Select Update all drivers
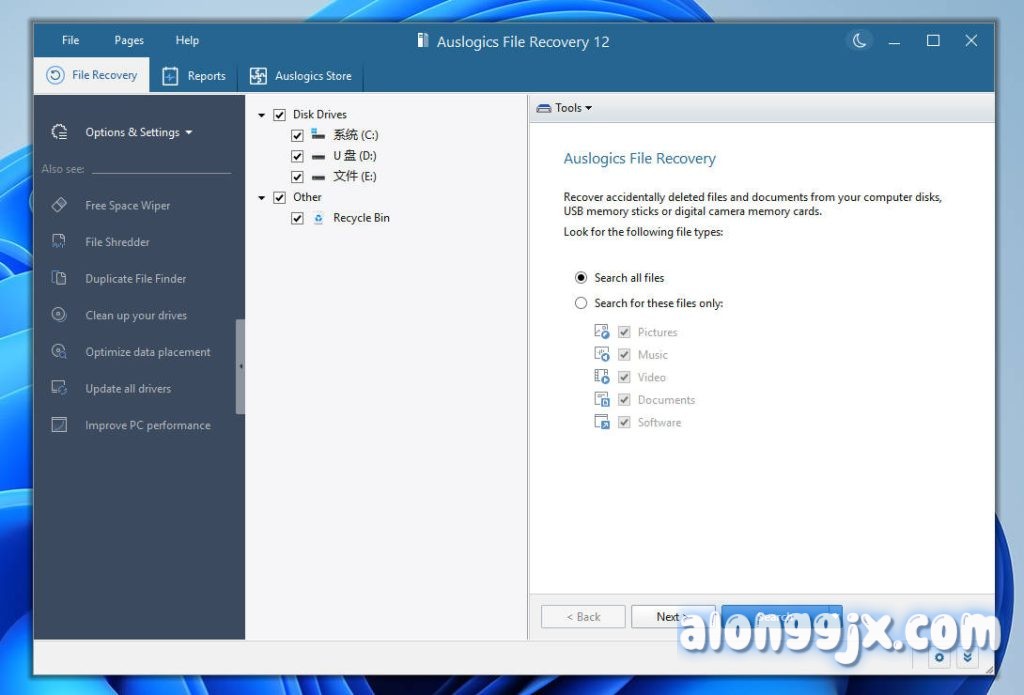The width and height of the screenshot is (1024, 695). pyautogui.click(x=127, y=389)
